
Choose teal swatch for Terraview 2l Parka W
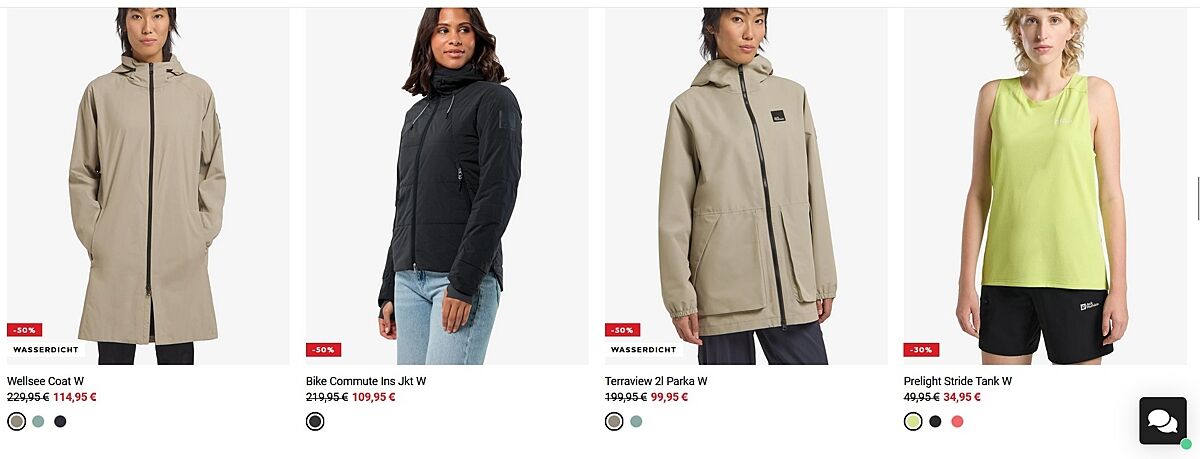point(636,422)
